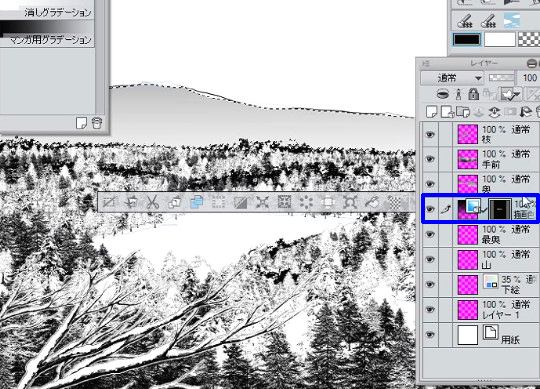Click Invert Selection icon in launcher
The image size is (540, 389).
click(x=240, y=202)
